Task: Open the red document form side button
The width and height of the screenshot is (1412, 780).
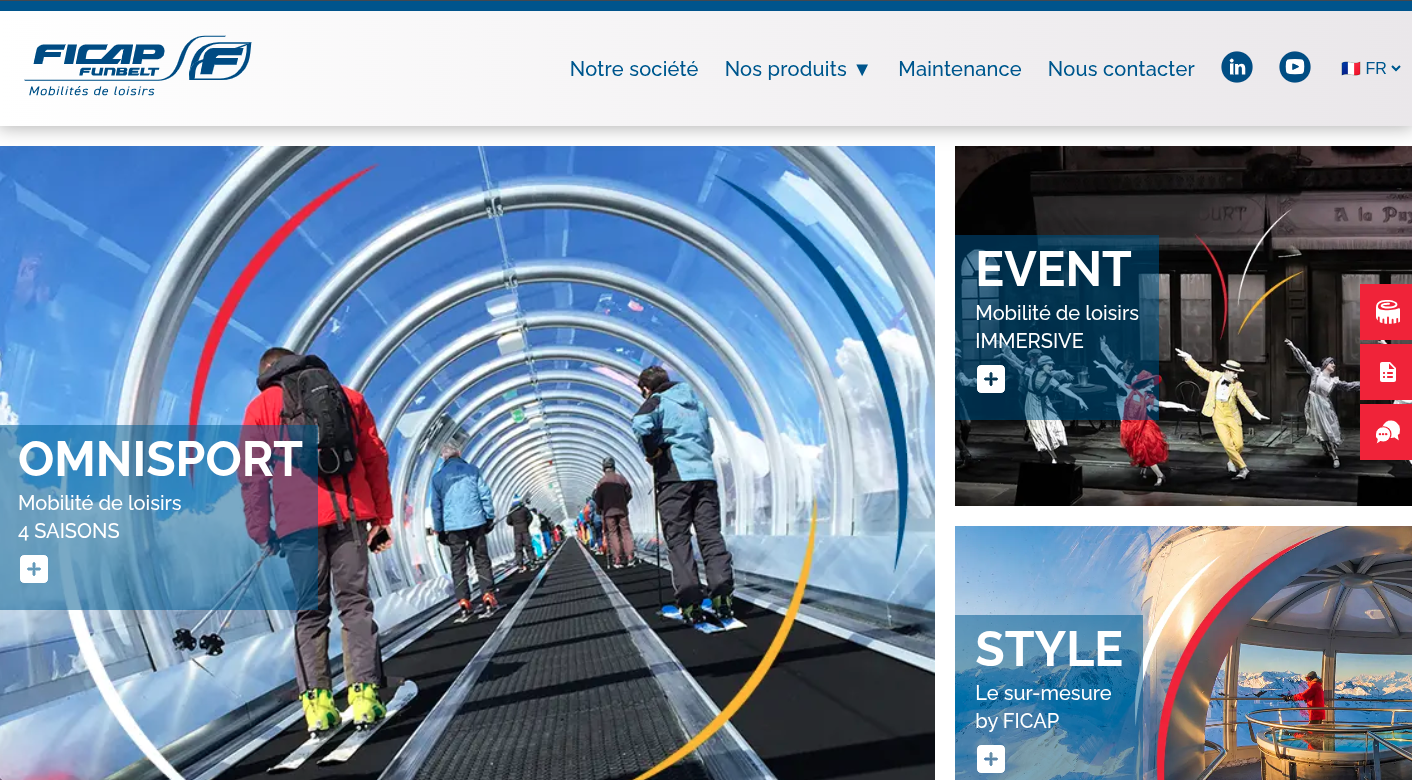Action: [1386, 372]
